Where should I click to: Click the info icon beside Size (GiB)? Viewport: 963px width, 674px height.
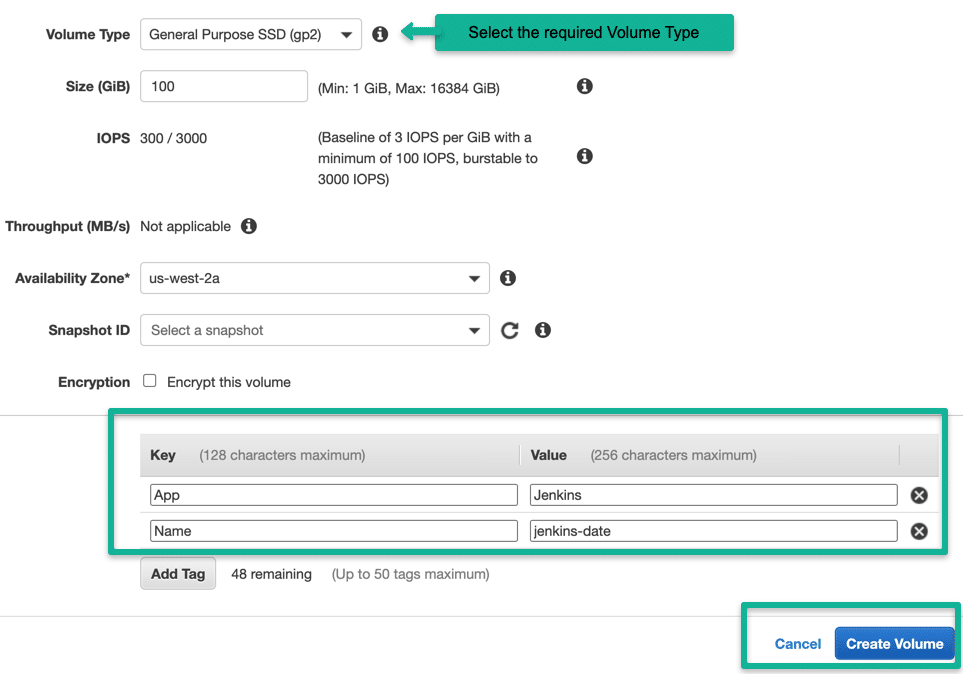(x=584, y=86)
